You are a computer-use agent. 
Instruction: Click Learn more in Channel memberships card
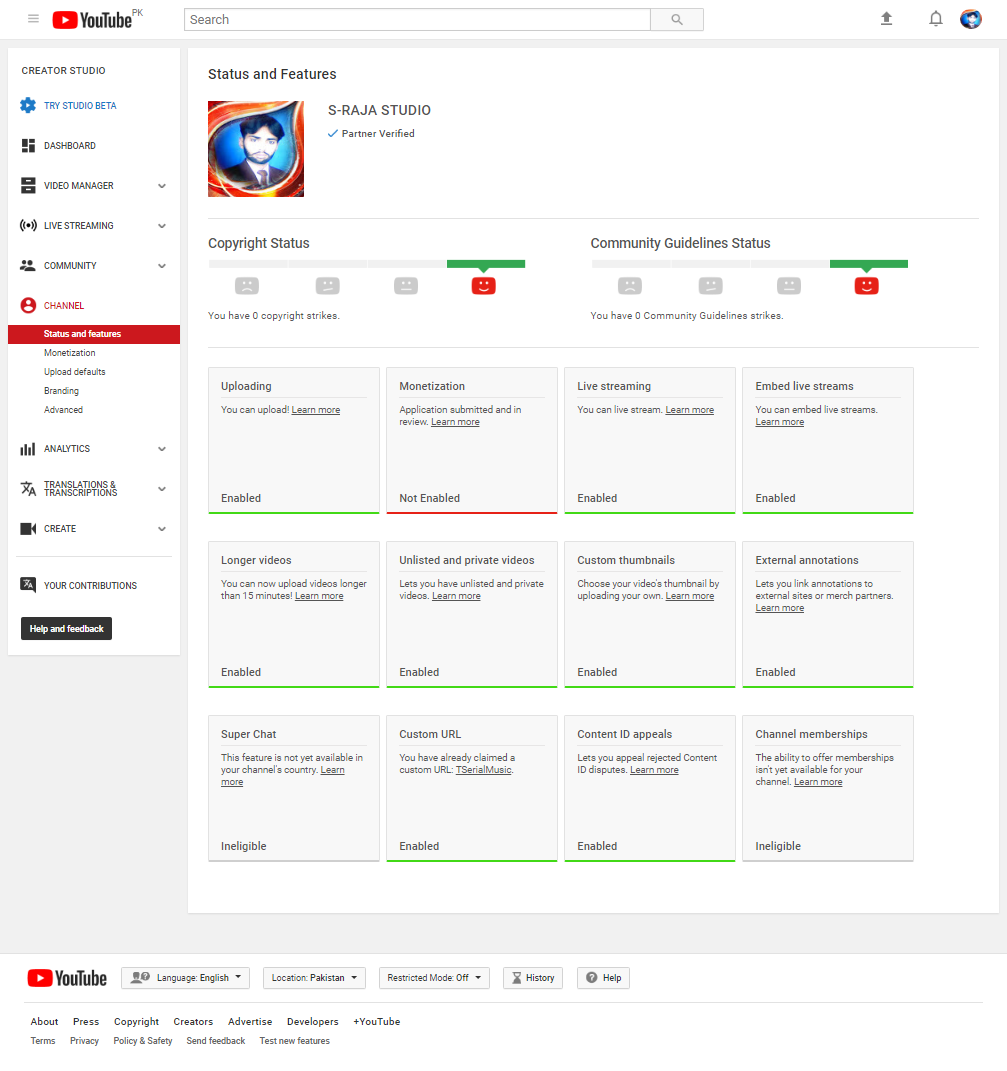tap(818, 782)
